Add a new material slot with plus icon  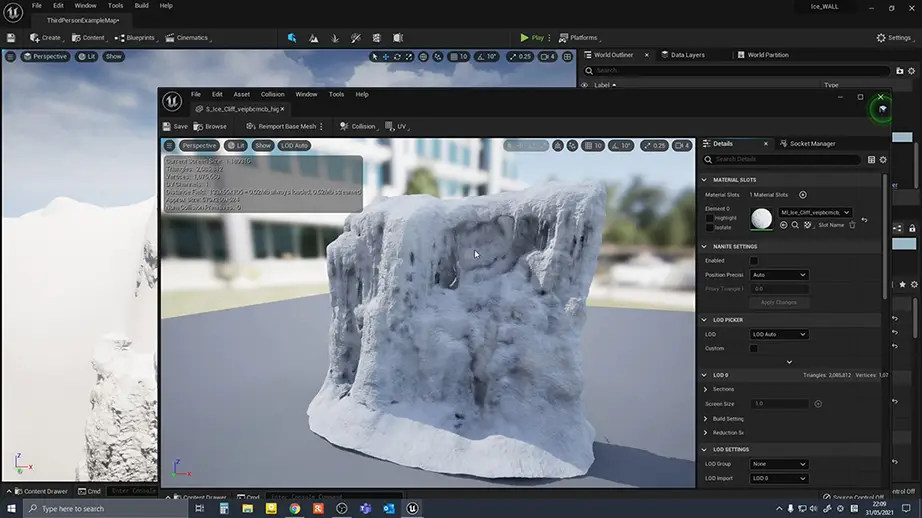pos(802,195)
